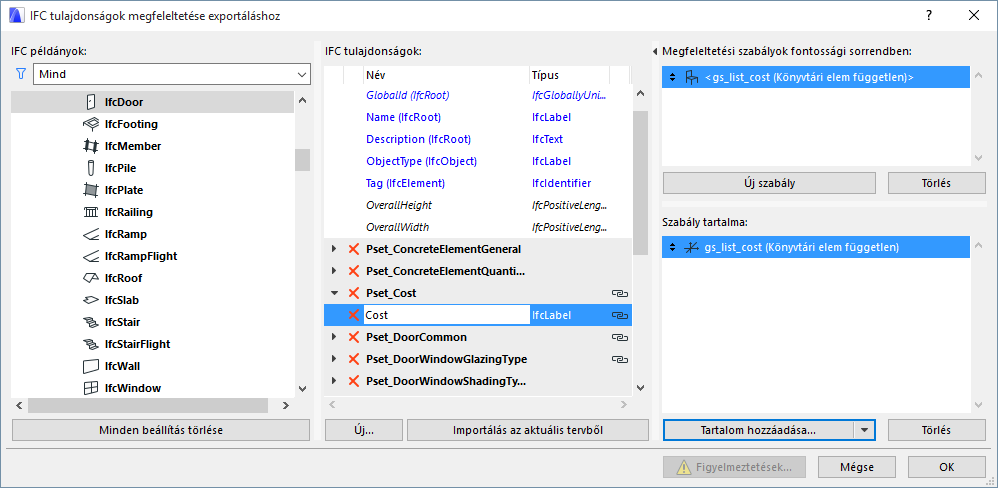Toggle red X on Pset_ConcreteElementGeneral
Screen dimensions: 998x488
tap(353, 249)
